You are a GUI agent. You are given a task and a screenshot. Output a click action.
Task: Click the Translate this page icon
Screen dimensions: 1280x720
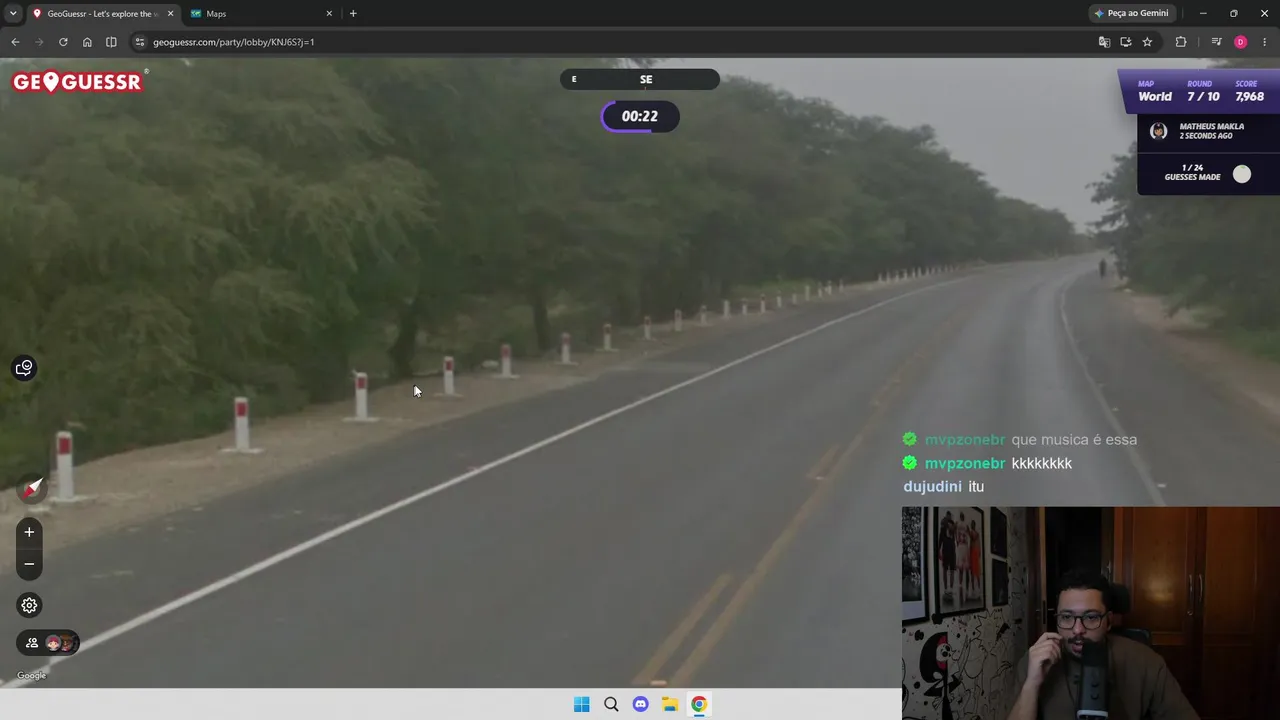[x=1104, y=42]
